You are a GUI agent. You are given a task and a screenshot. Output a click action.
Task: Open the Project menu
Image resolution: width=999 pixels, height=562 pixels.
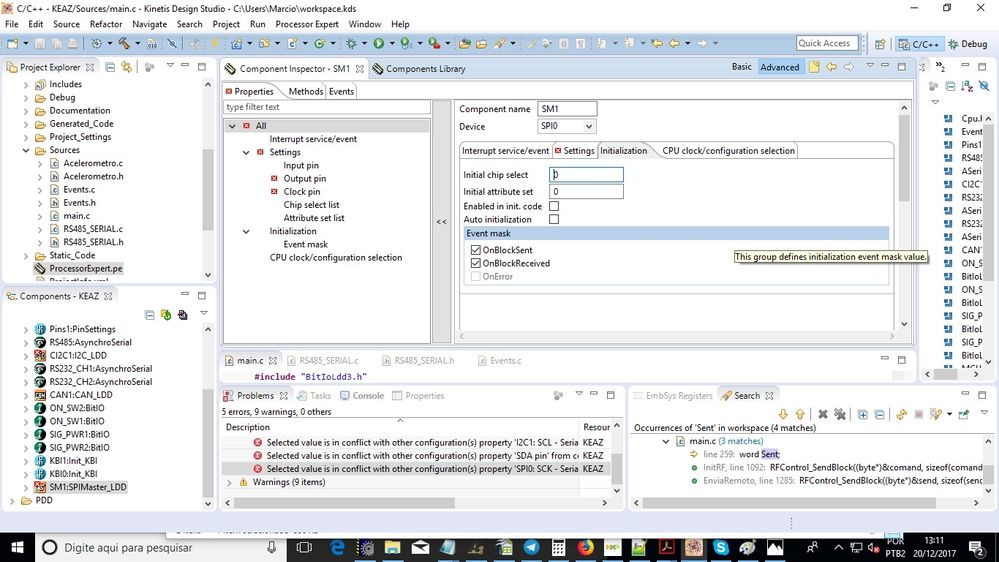[x=226, y=24]
